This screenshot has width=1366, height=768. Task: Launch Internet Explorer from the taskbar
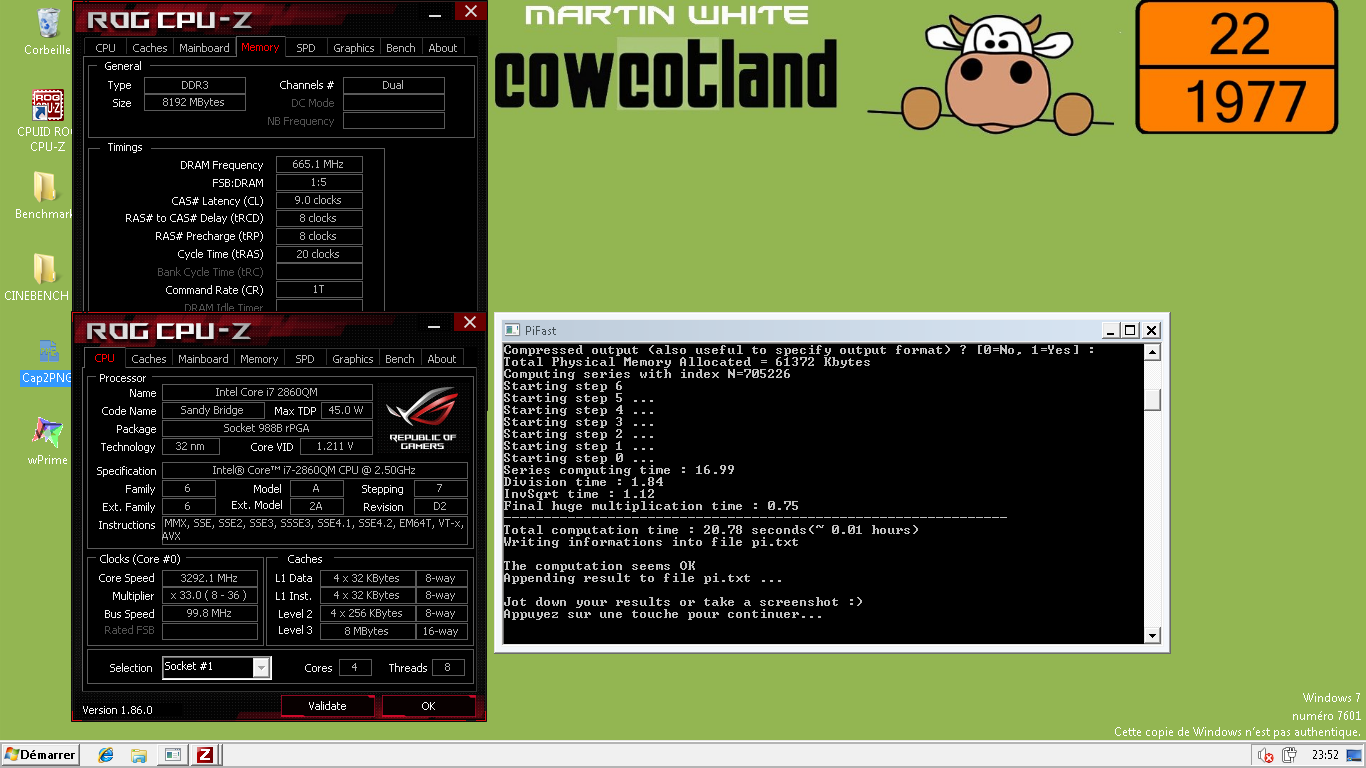106,755
